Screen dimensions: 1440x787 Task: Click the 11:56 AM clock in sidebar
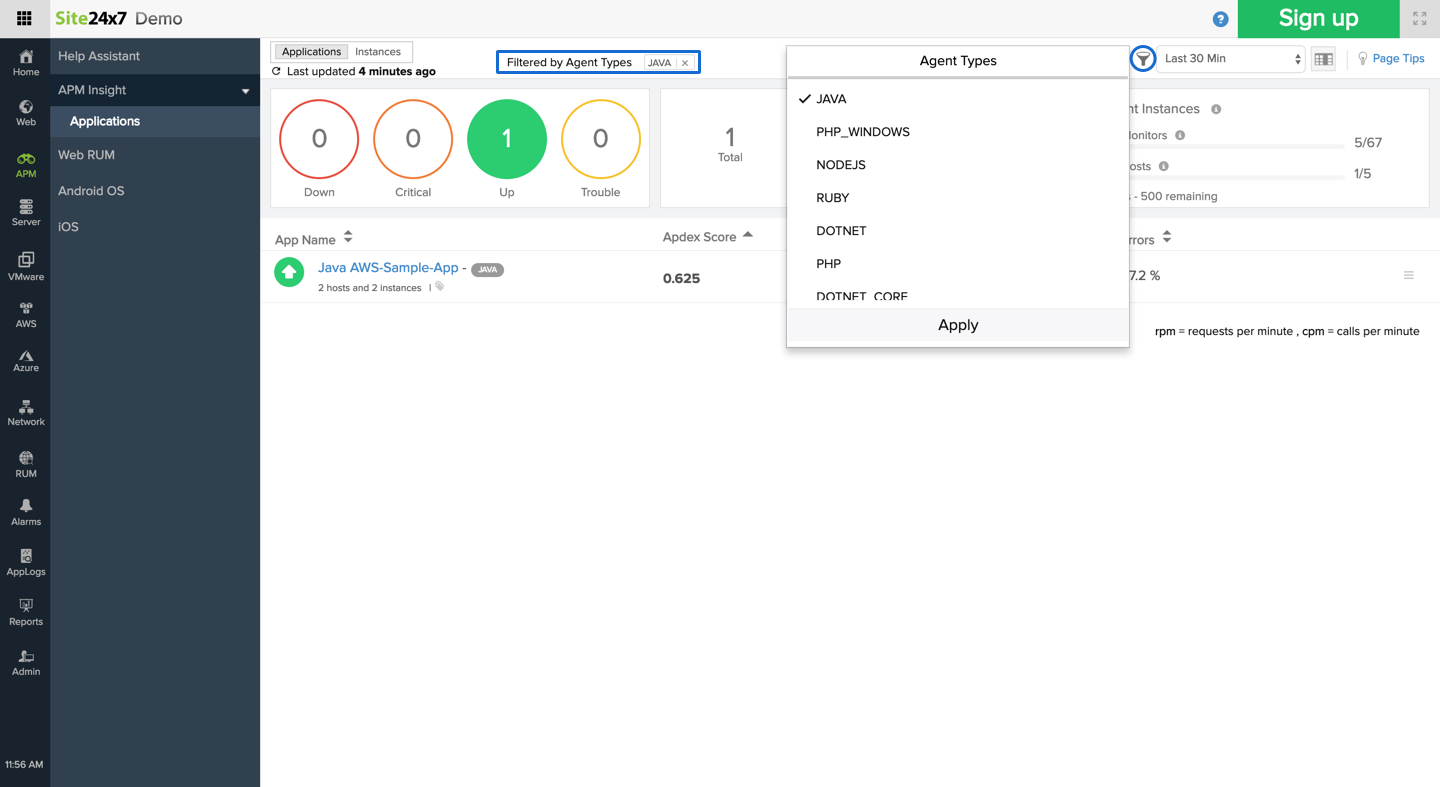pyautogui.click(x=24, y=765)
